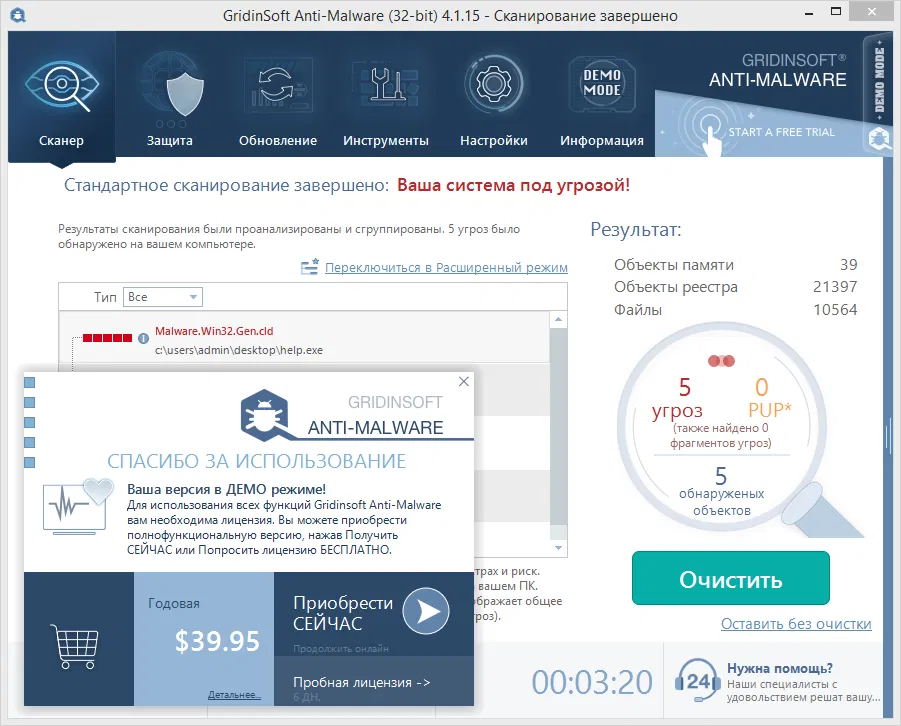Toggle the first blue square in popup

click(x=30, y=382)
